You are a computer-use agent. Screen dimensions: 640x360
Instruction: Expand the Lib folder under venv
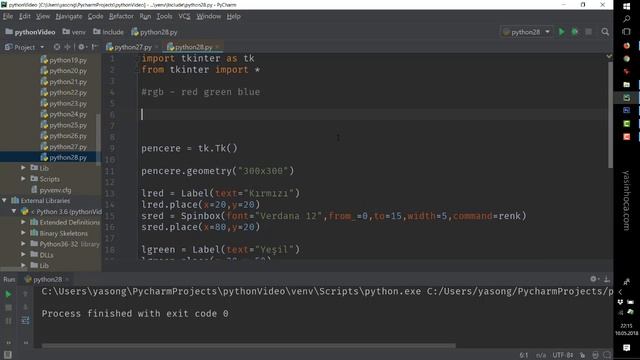click(23, 168)
